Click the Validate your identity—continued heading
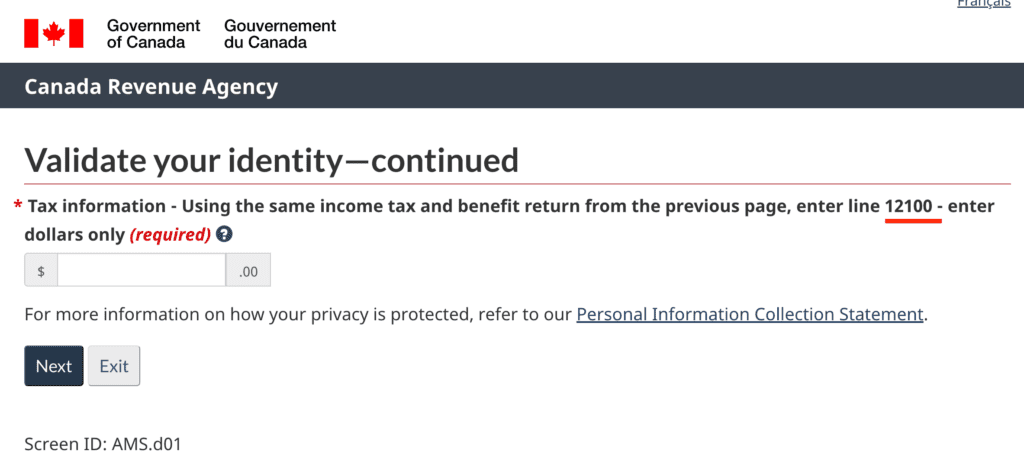 pos(272,160)
